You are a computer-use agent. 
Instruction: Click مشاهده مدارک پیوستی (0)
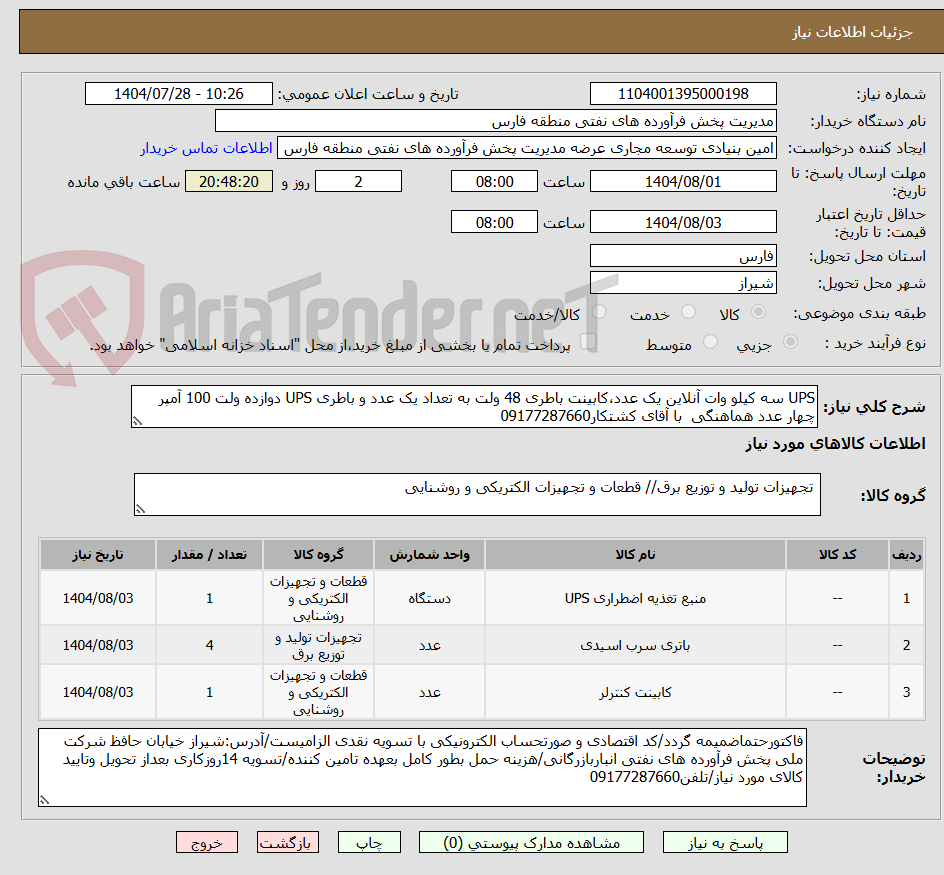coord(530,842)
